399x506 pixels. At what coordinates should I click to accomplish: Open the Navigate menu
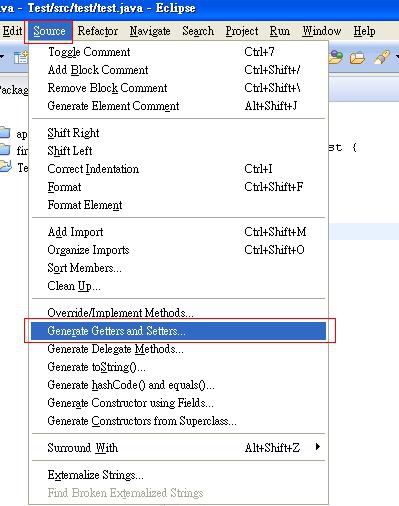coord(150,31)
